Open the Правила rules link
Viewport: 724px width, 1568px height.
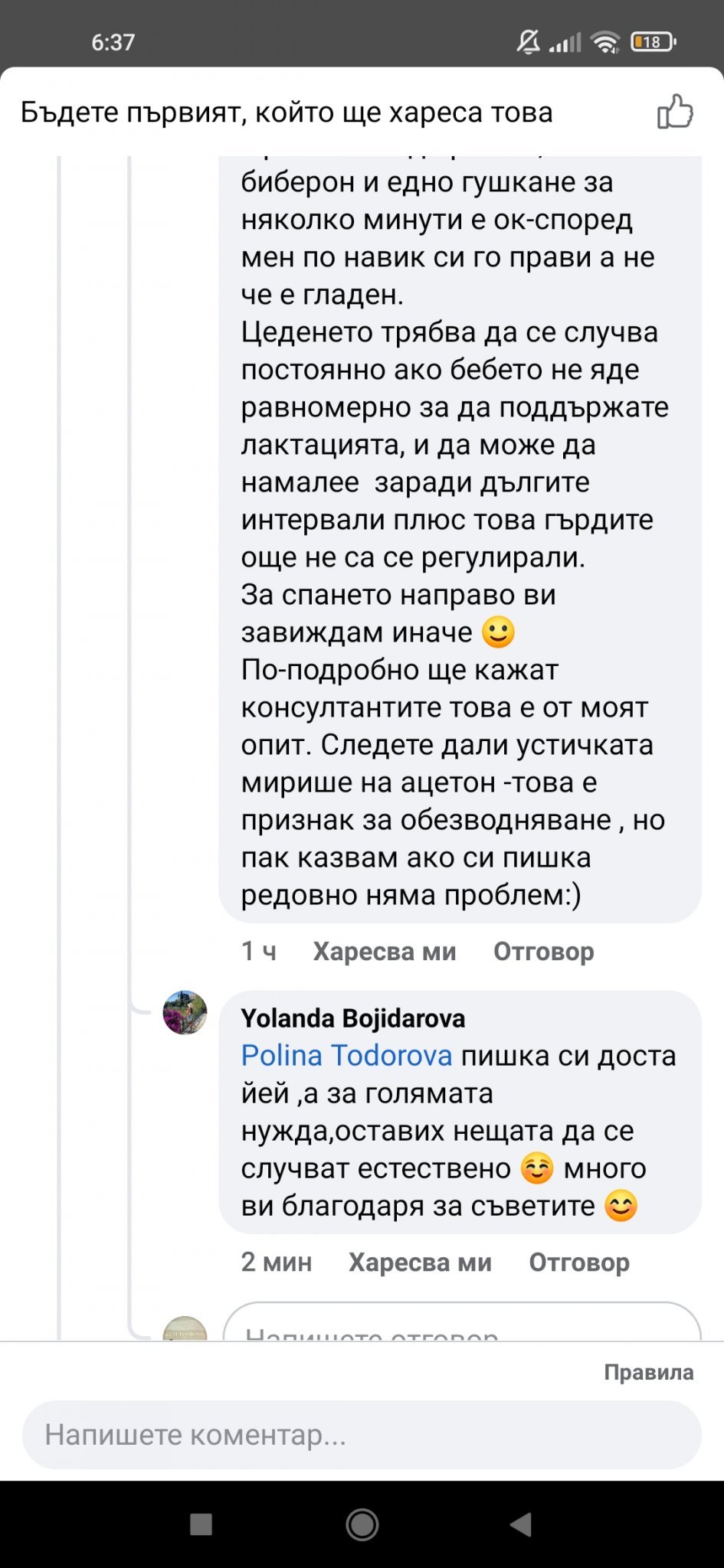(648, 1372)
